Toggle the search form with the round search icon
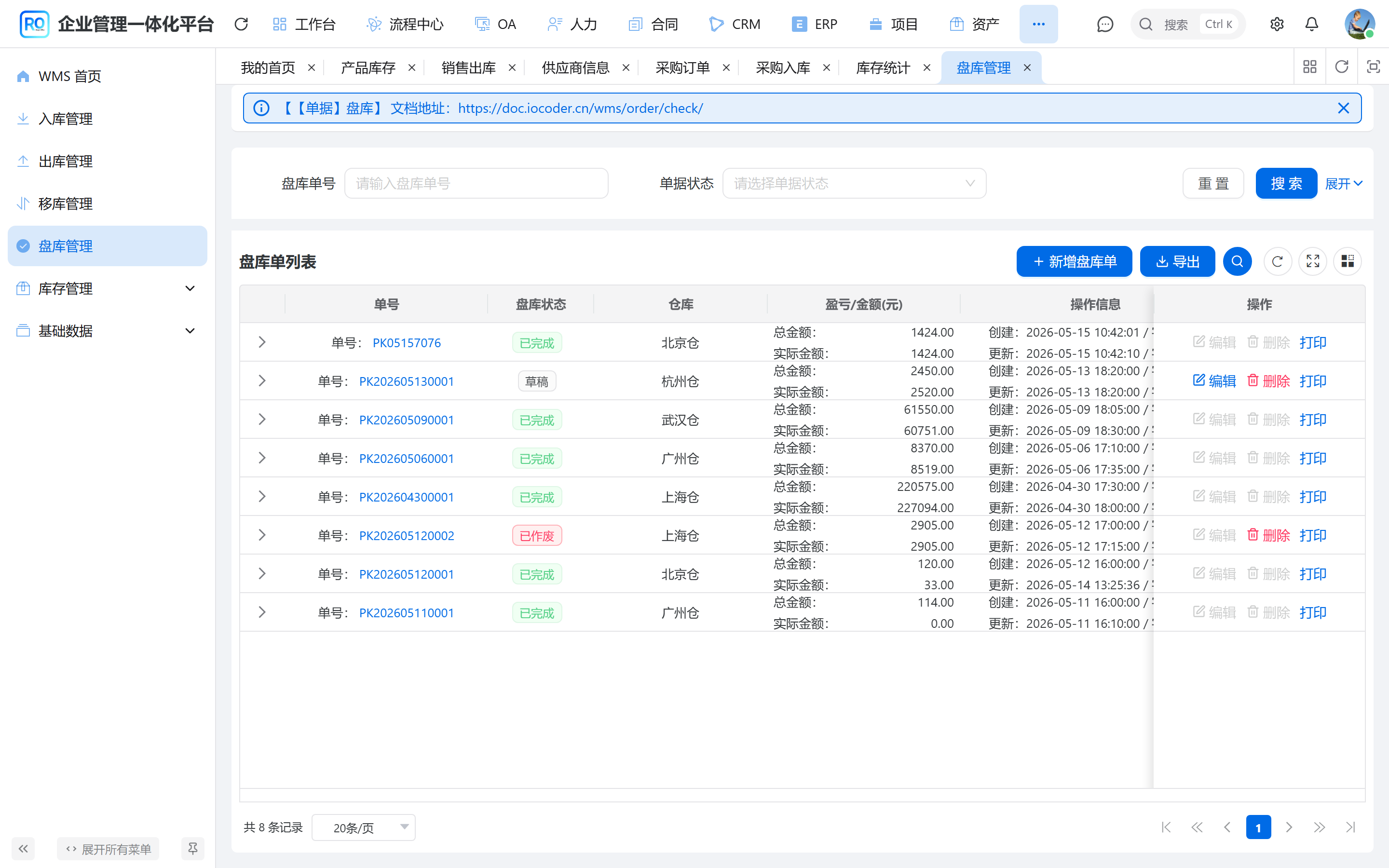The image size is (1389, 868). tap(1237, 262)
